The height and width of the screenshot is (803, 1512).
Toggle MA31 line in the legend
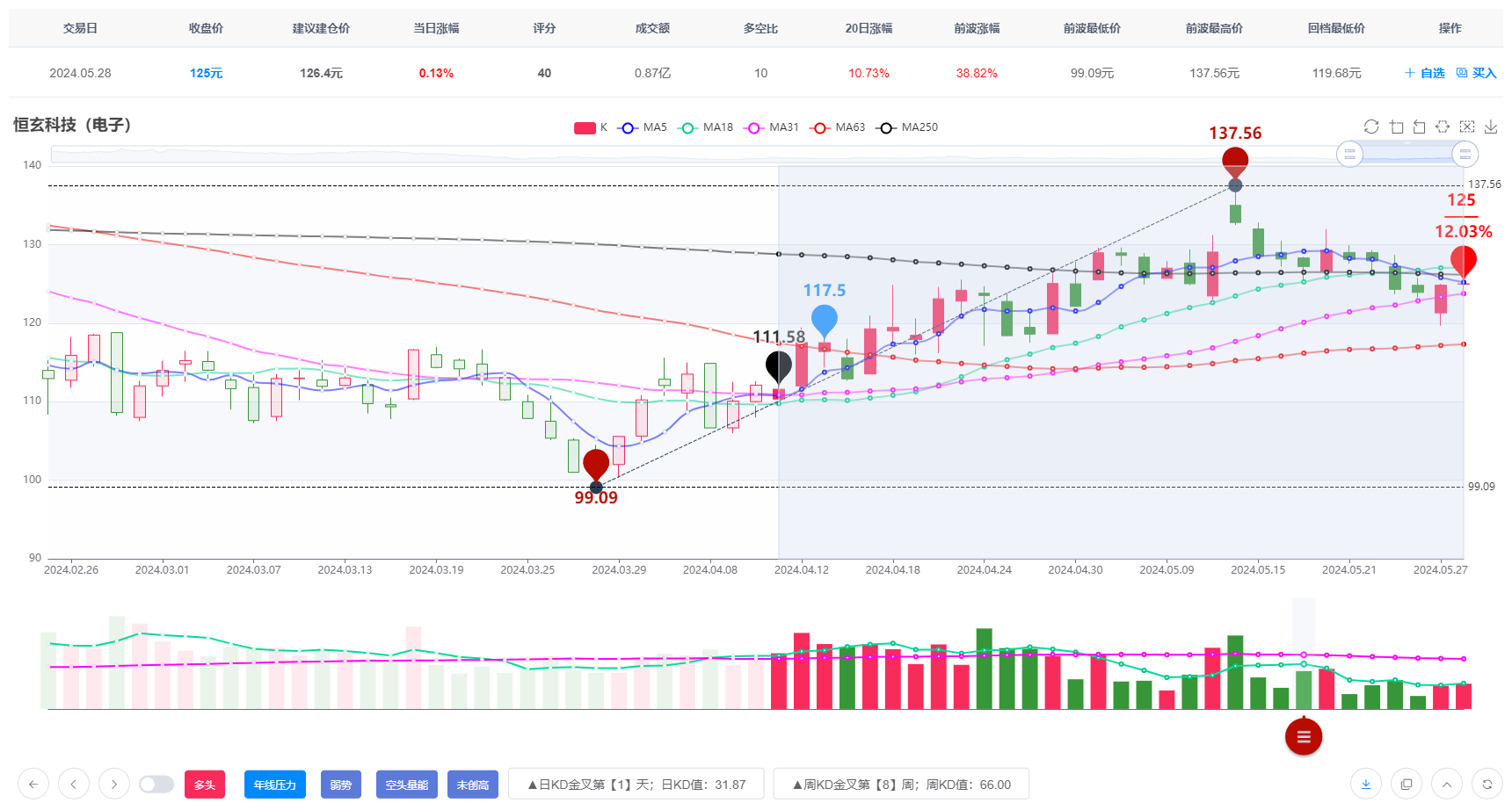772,127
